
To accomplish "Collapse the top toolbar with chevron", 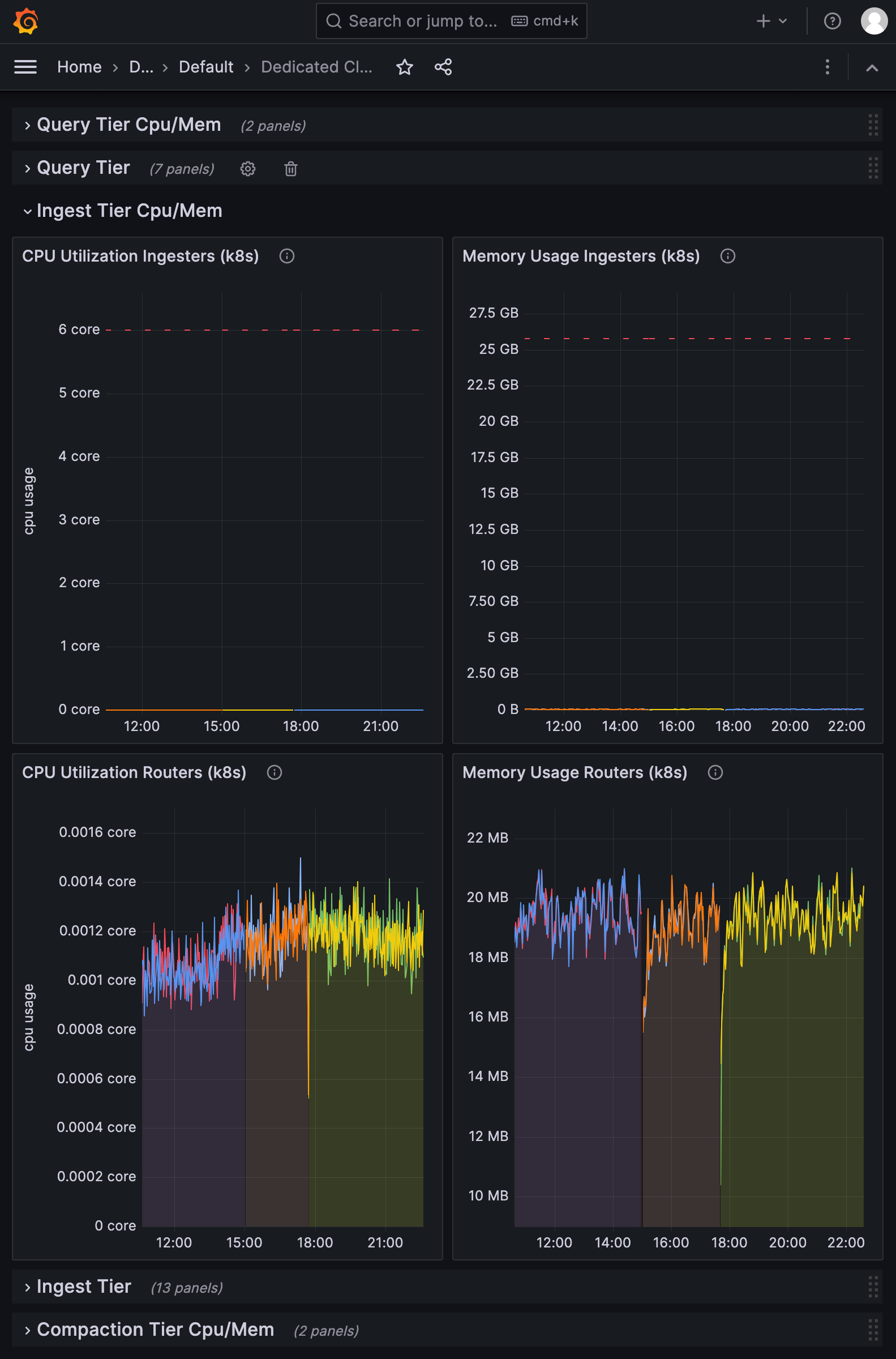I will point(872,68).
